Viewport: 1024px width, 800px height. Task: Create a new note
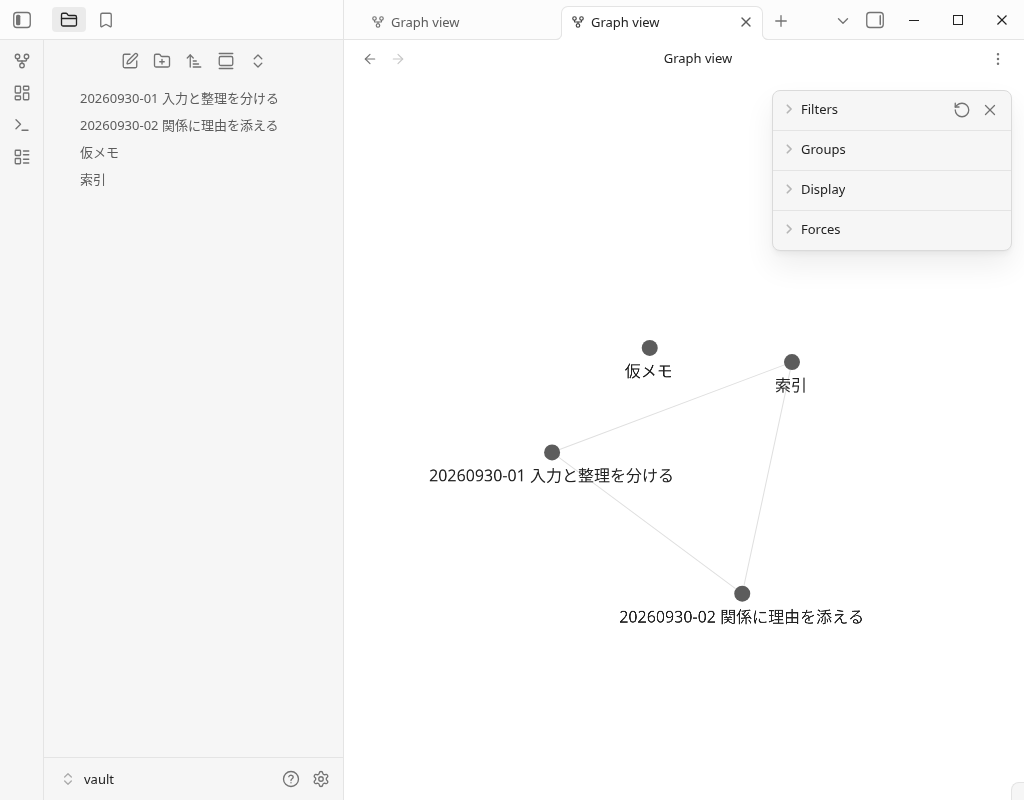(x=130, y=61)
